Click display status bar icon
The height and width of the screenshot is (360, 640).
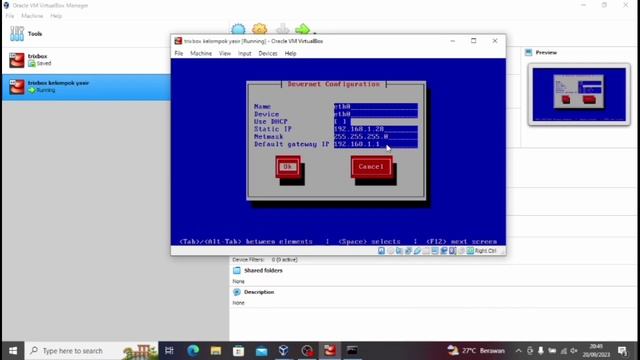pos(435,251)
